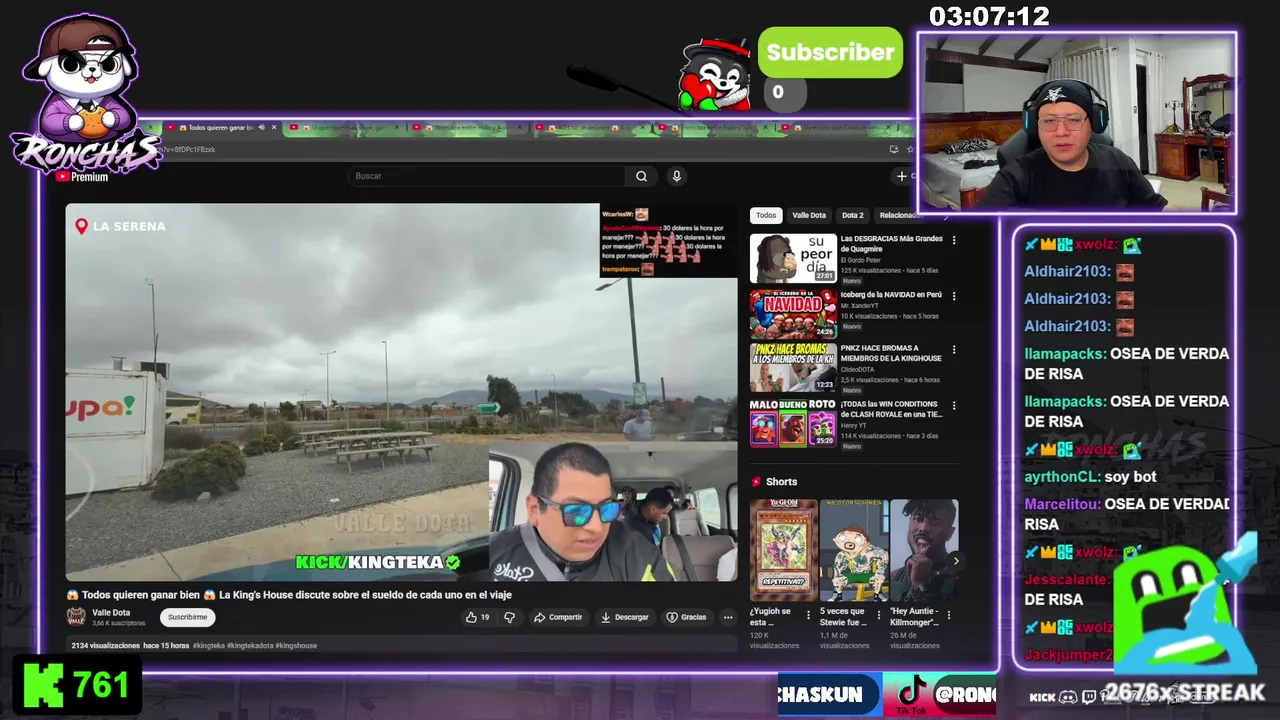1280x720 pixels.
Task: Click the Henry YT channel name
Action: 854,426
